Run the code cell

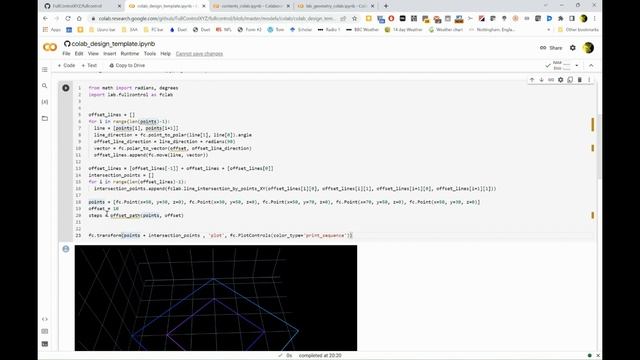[66, 88]
